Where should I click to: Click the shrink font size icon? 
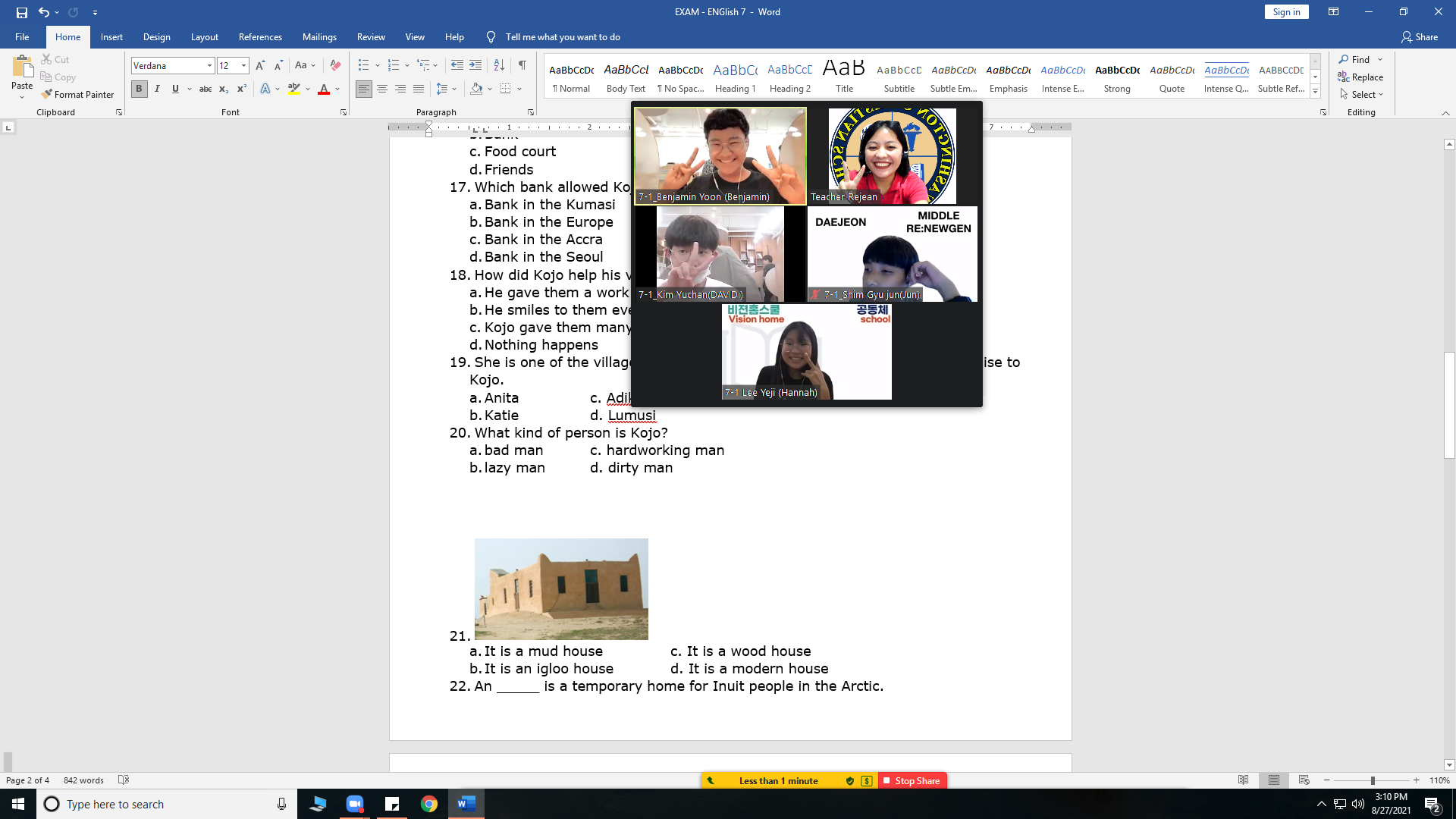278,66
